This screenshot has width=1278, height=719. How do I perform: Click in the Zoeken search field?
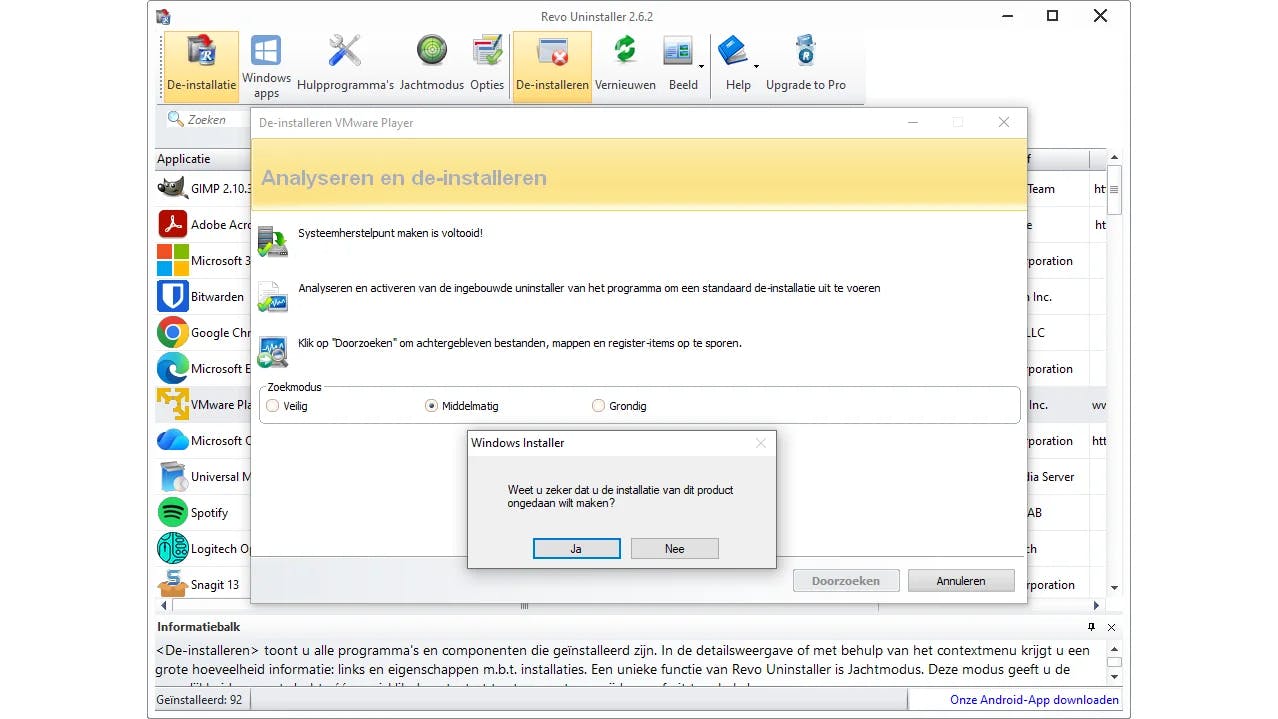[x=206, y=119]
